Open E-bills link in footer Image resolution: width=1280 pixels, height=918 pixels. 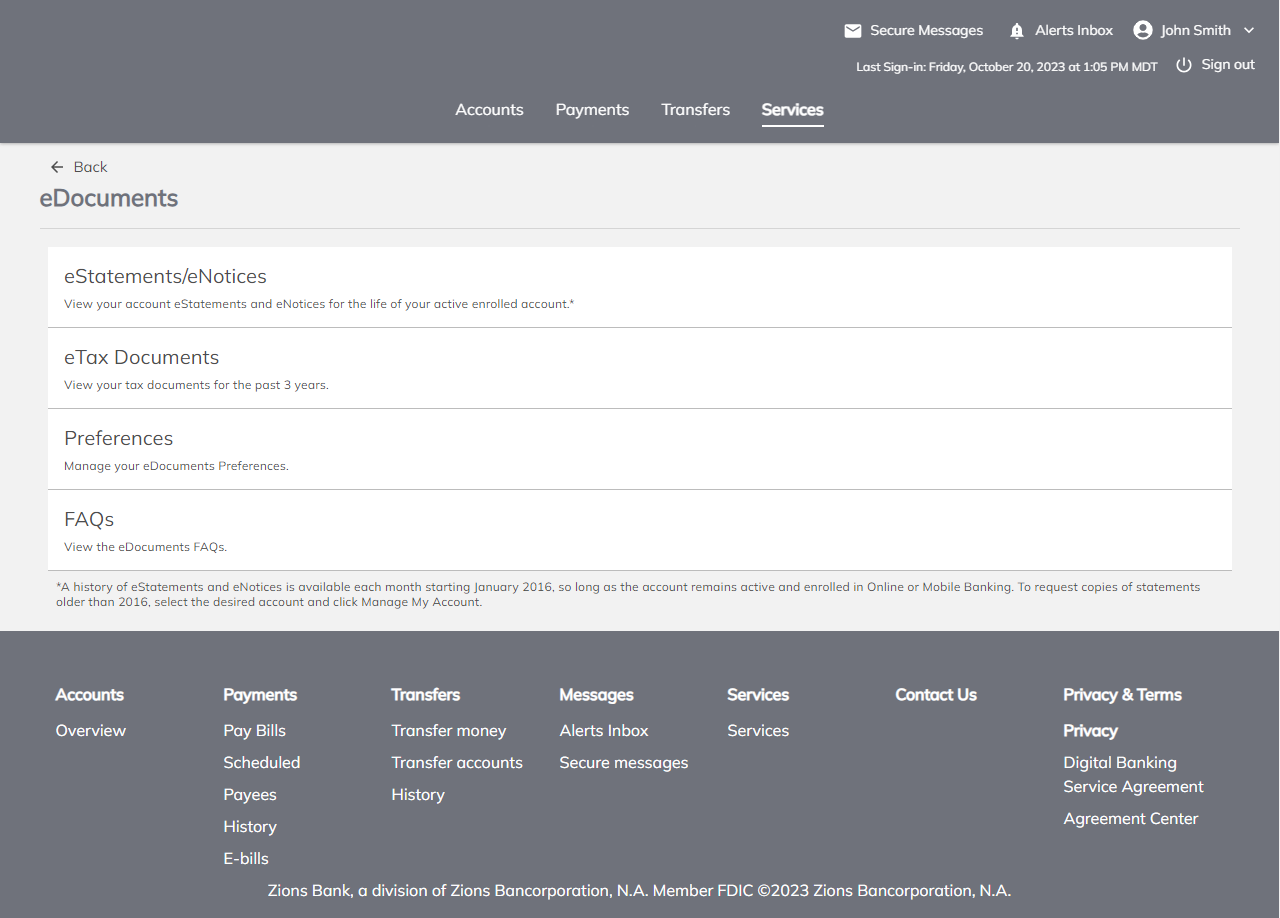(x=246, y=859)
